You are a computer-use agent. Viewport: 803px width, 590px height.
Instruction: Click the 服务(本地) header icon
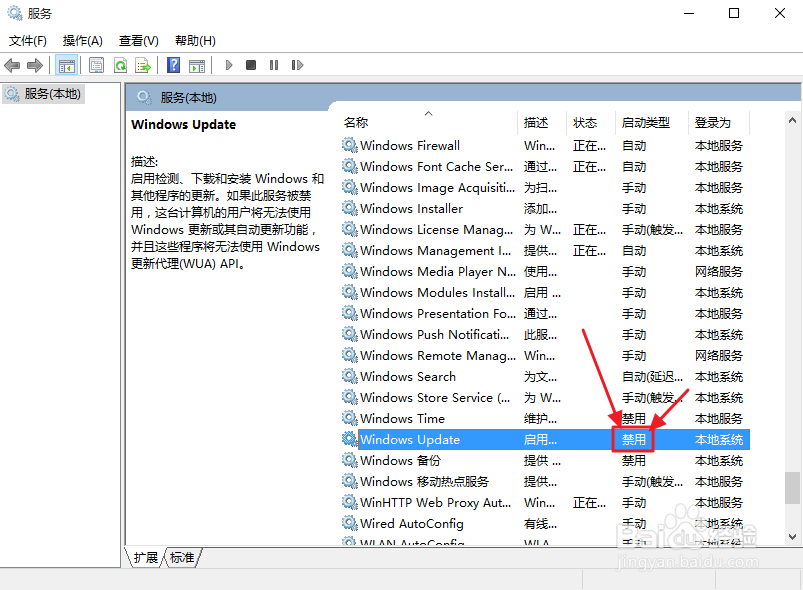(144, 97)
